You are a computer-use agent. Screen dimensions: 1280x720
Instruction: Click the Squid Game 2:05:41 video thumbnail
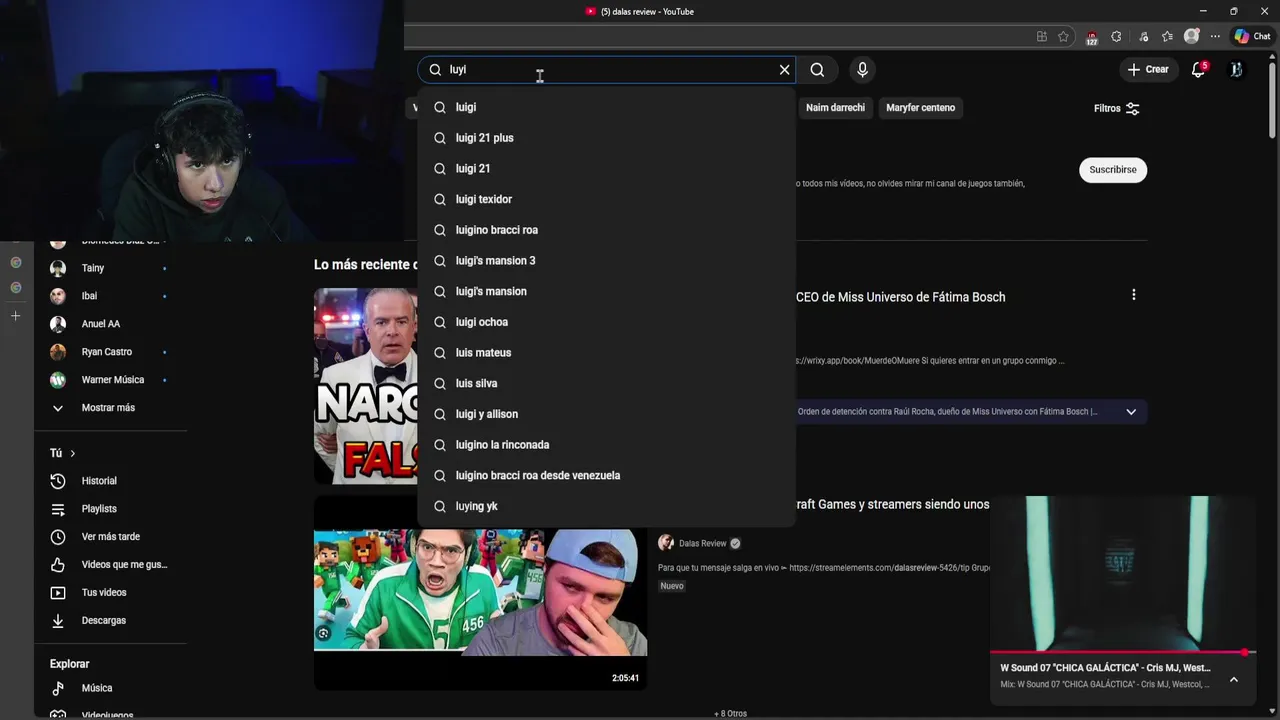[x=480, y=592]
